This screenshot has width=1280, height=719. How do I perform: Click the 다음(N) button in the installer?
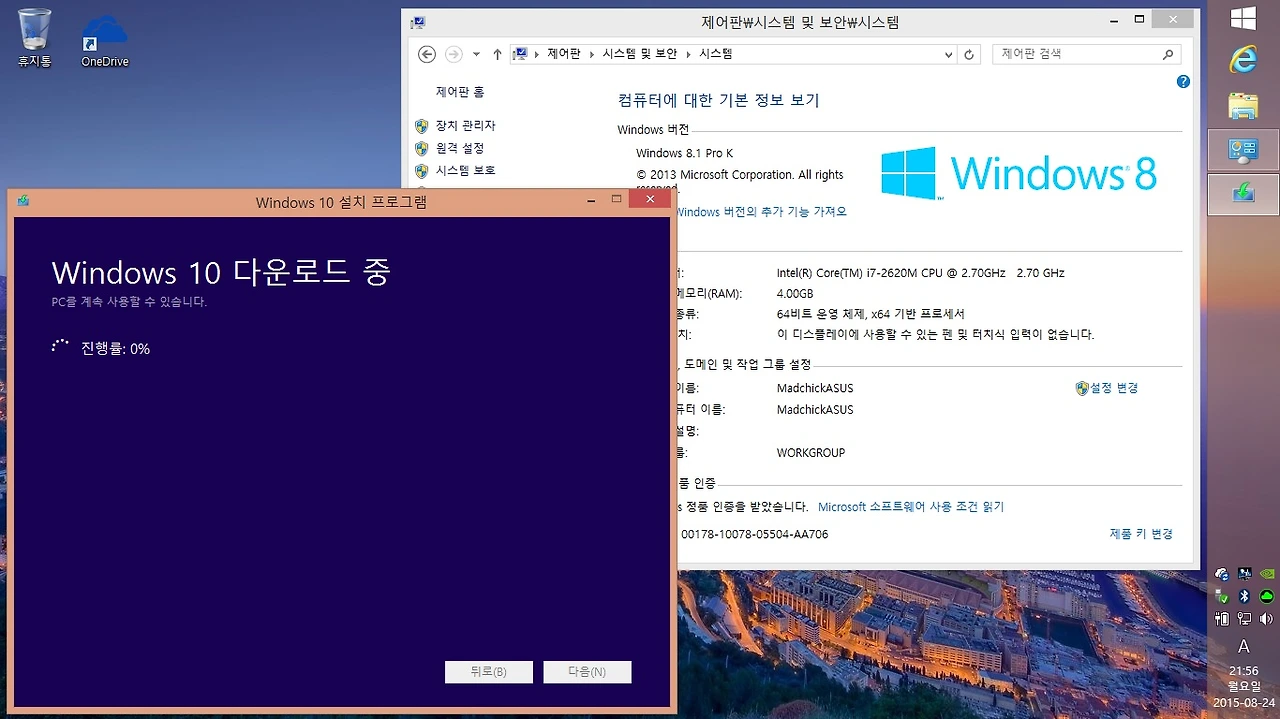[x=587, y=671]
